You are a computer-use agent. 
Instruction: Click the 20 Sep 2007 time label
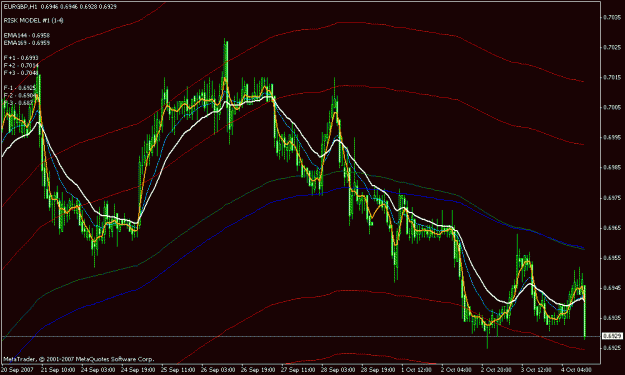18,370
